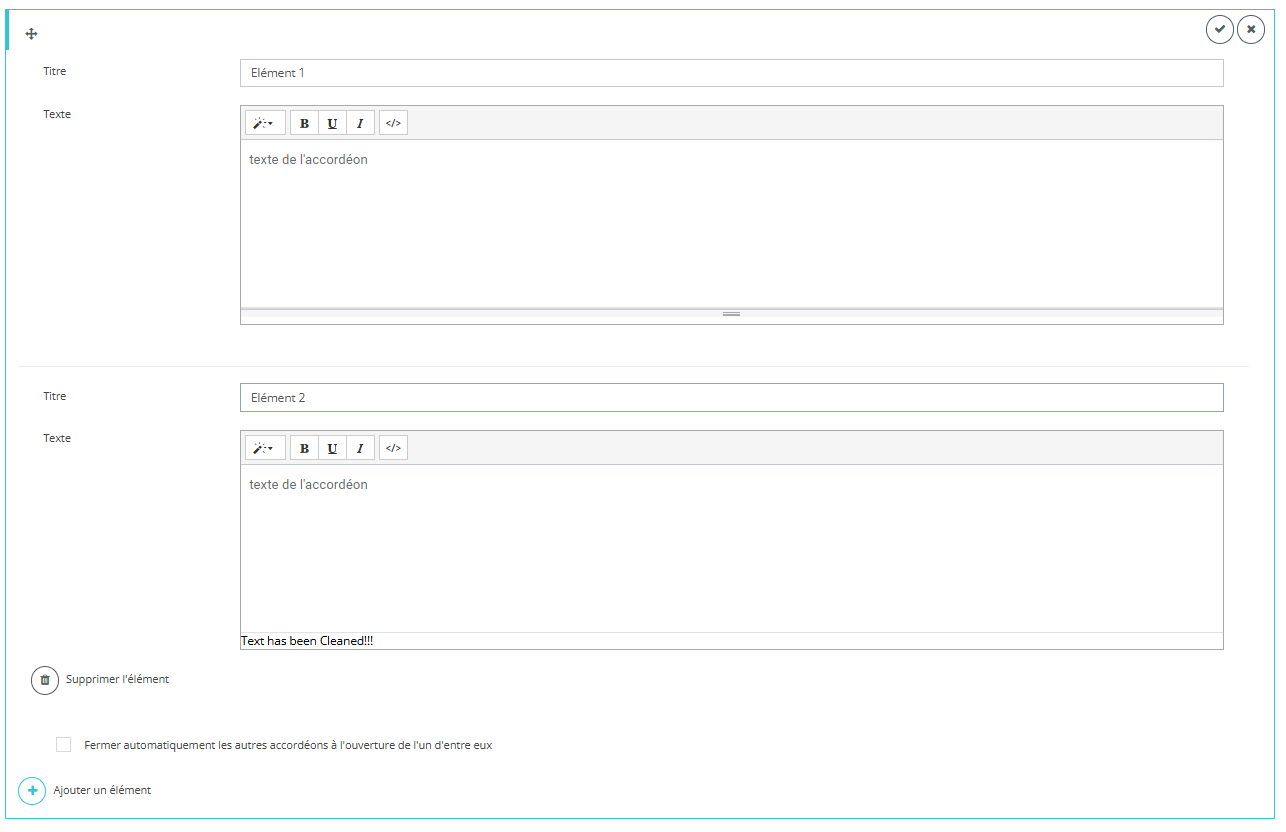Grab the first editor's resize handle bar

[731, 314]
